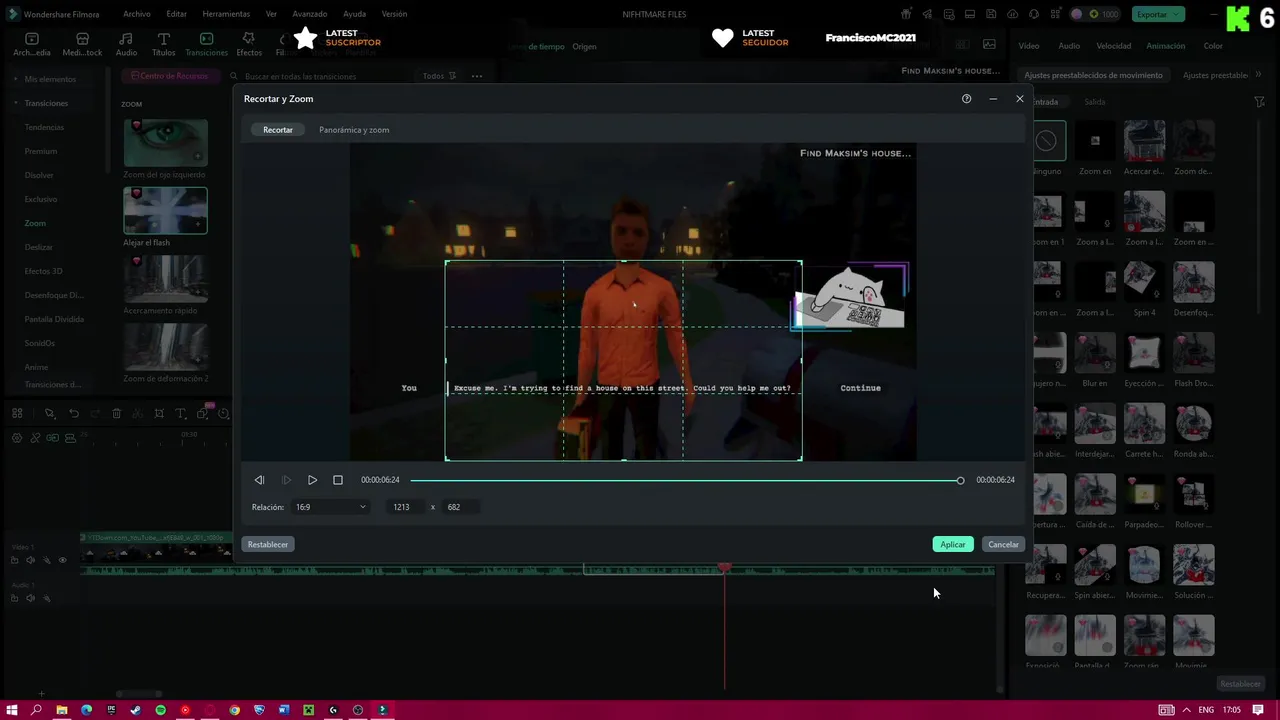Open Microsoft Word from the taskbar

[284, 710]
